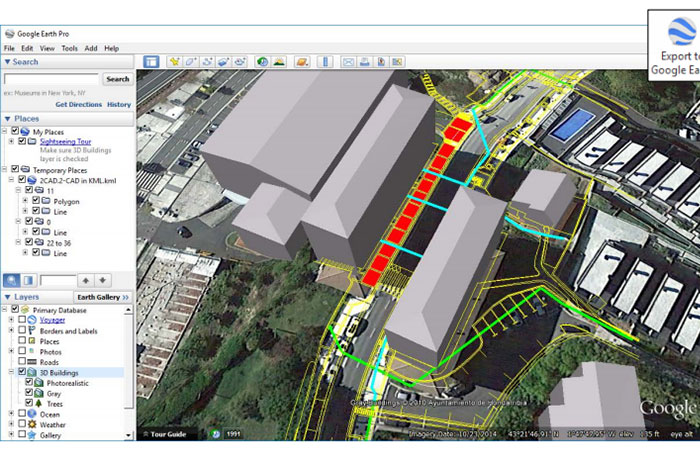The height and width of the screenshot is (467, 700).
Task: Toggle the Temporary Places checkbox
Action: [x=15, y=169]
